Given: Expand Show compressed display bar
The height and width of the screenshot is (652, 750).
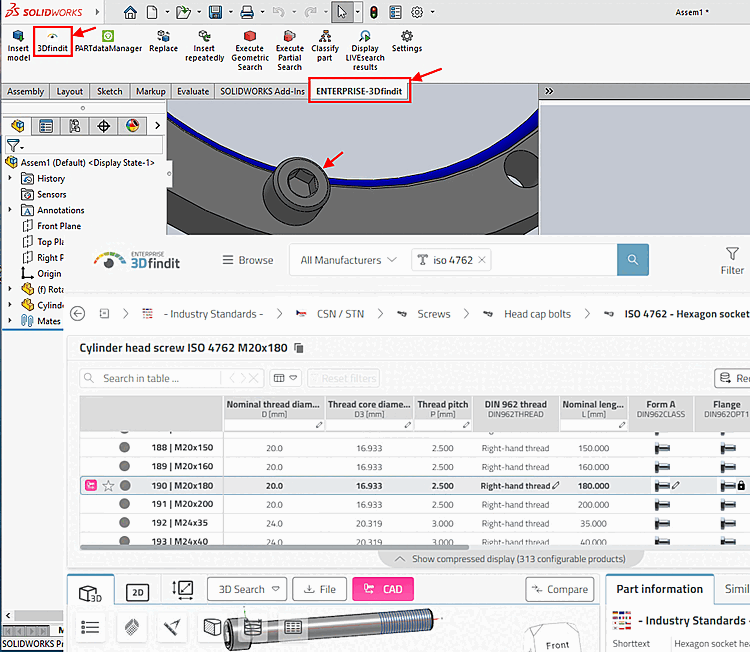Looking at the screenshot, I should pyautogui.click(x=510, y=559).
